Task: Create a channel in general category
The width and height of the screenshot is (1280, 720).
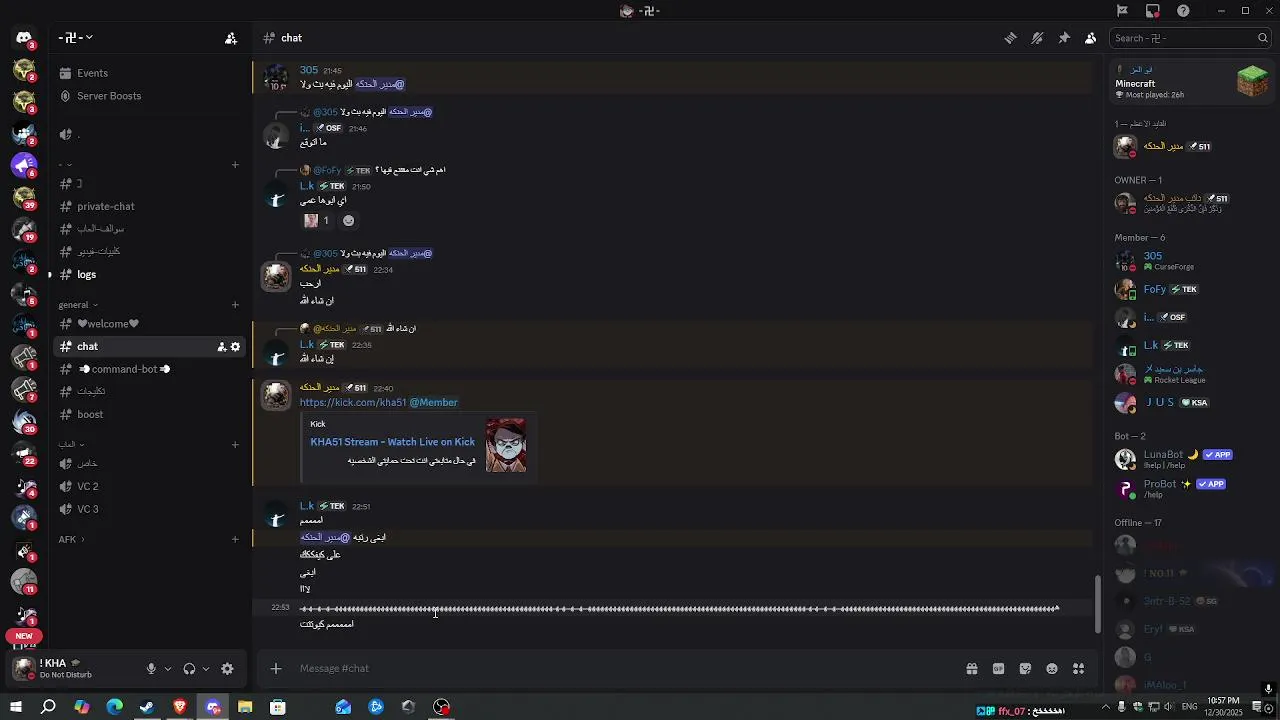Action: (235, 304)
